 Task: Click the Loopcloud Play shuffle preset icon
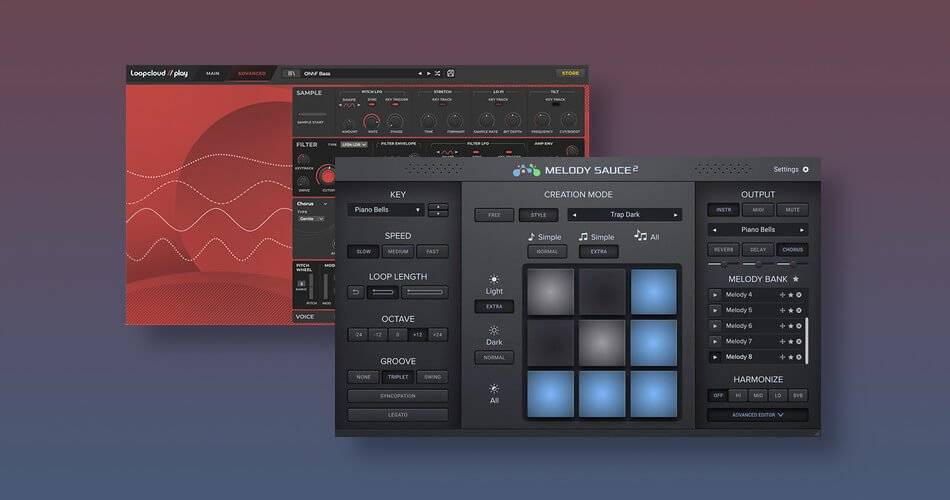point(437,73)
